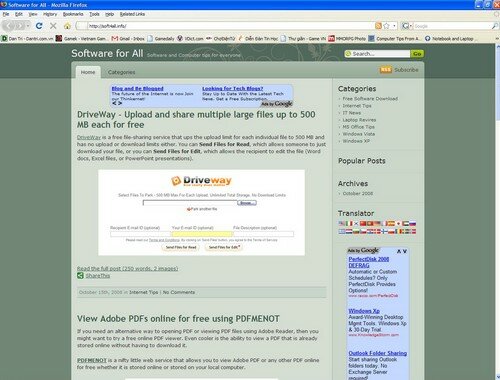Click the Reload page icon
Screen dimensions: 500x380
[x=39, y=26]
